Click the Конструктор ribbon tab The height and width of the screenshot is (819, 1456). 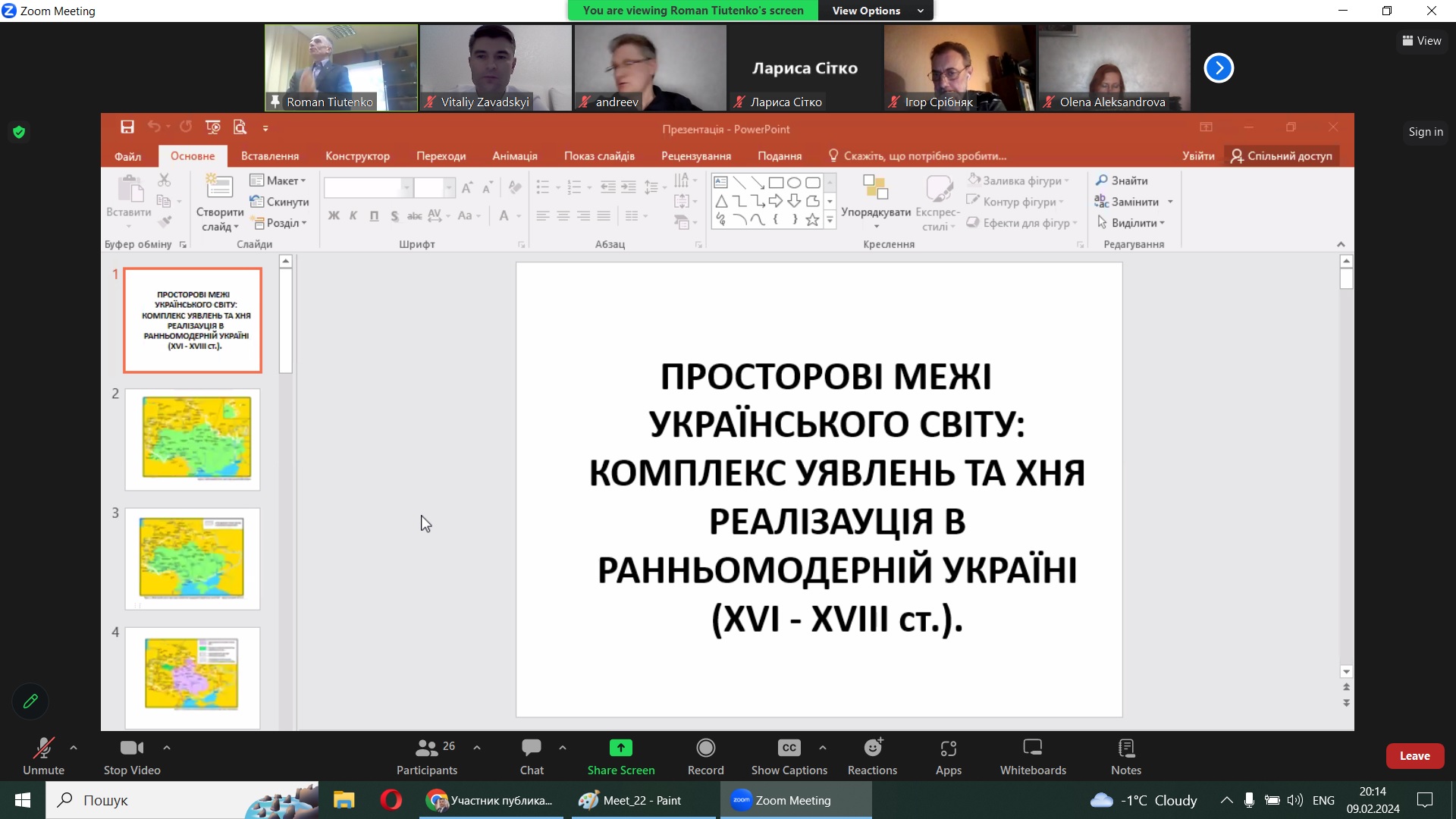coord(357,155)
